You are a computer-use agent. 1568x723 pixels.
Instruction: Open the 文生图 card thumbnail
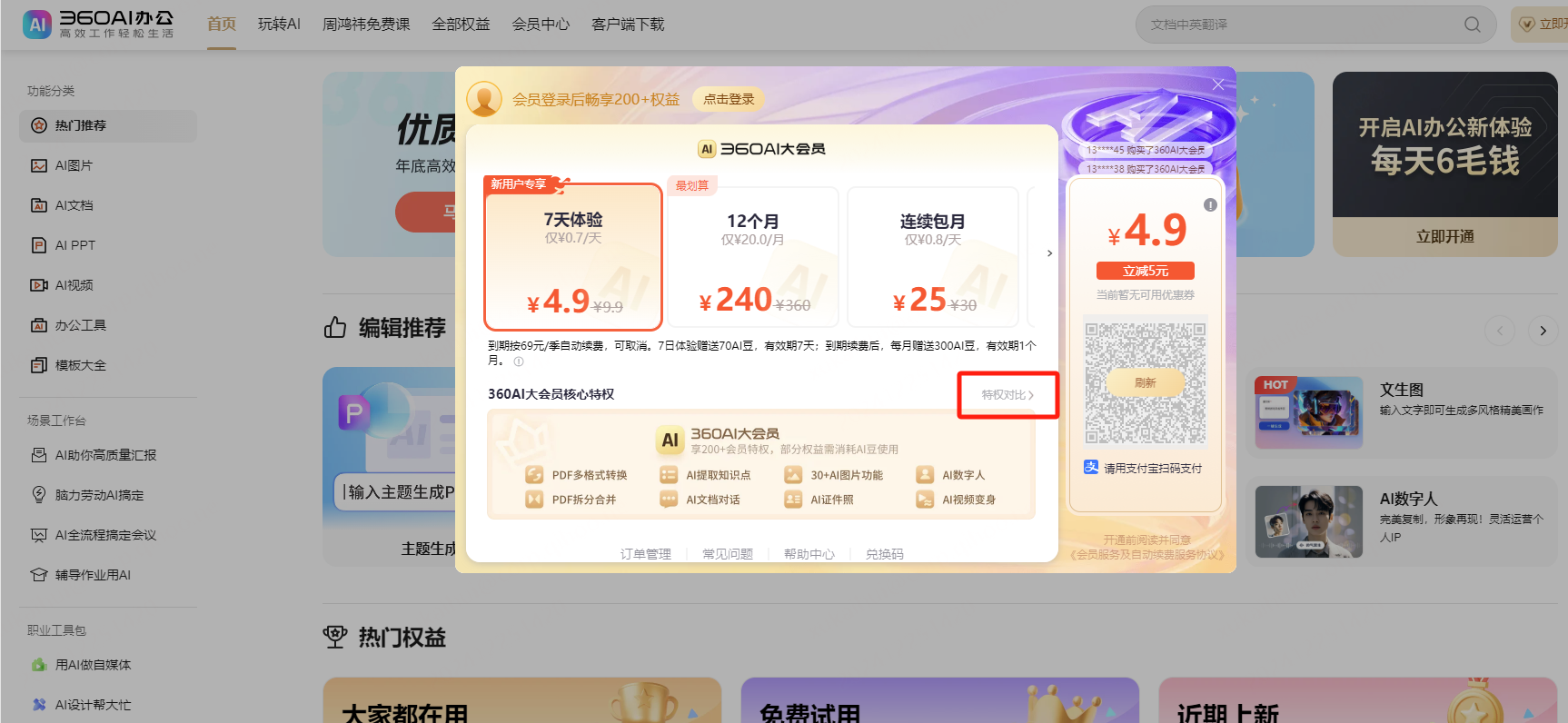pos(1309,412)
